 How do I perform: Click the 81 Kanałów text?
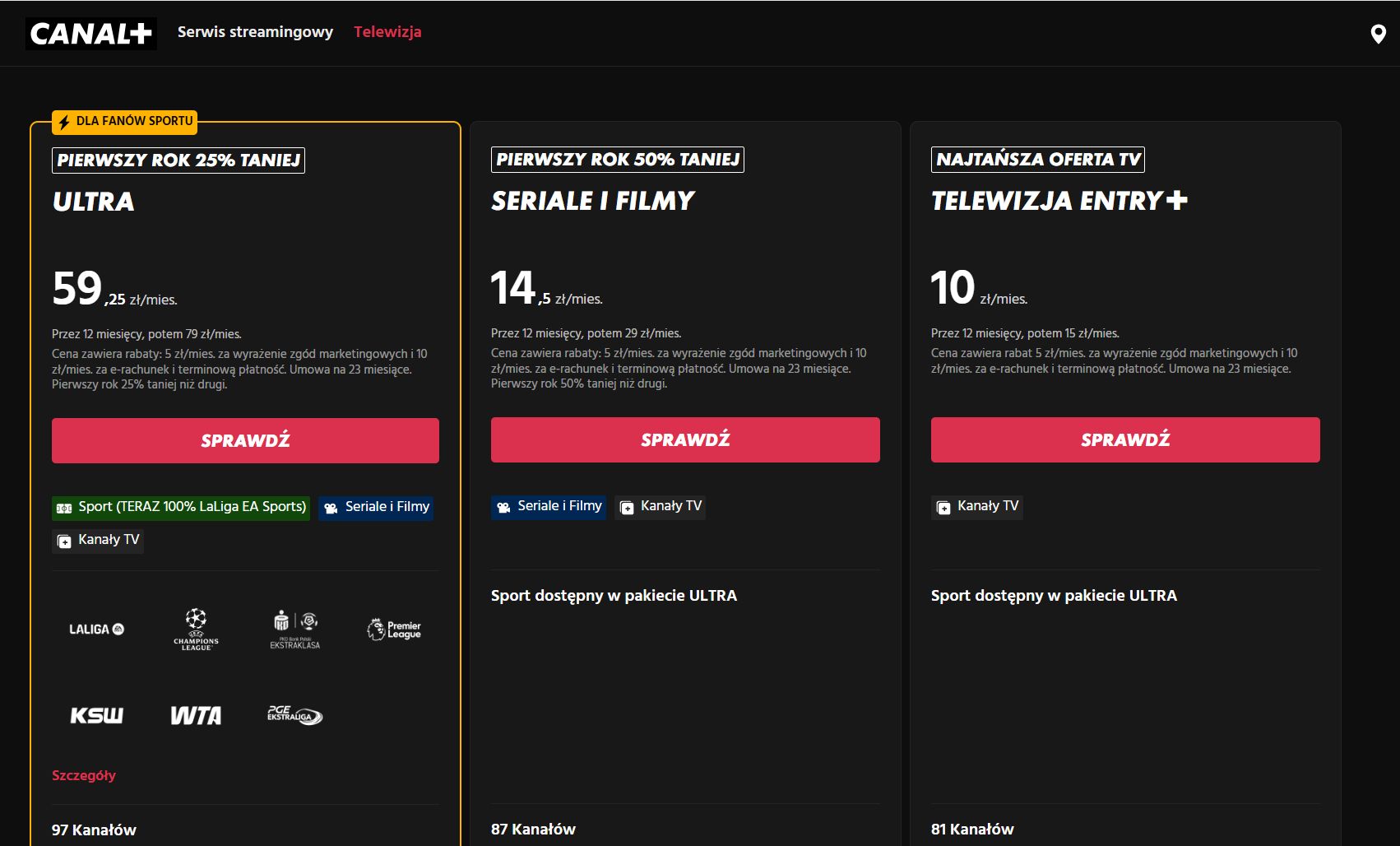pyautogui.click(x=972, y=830)
